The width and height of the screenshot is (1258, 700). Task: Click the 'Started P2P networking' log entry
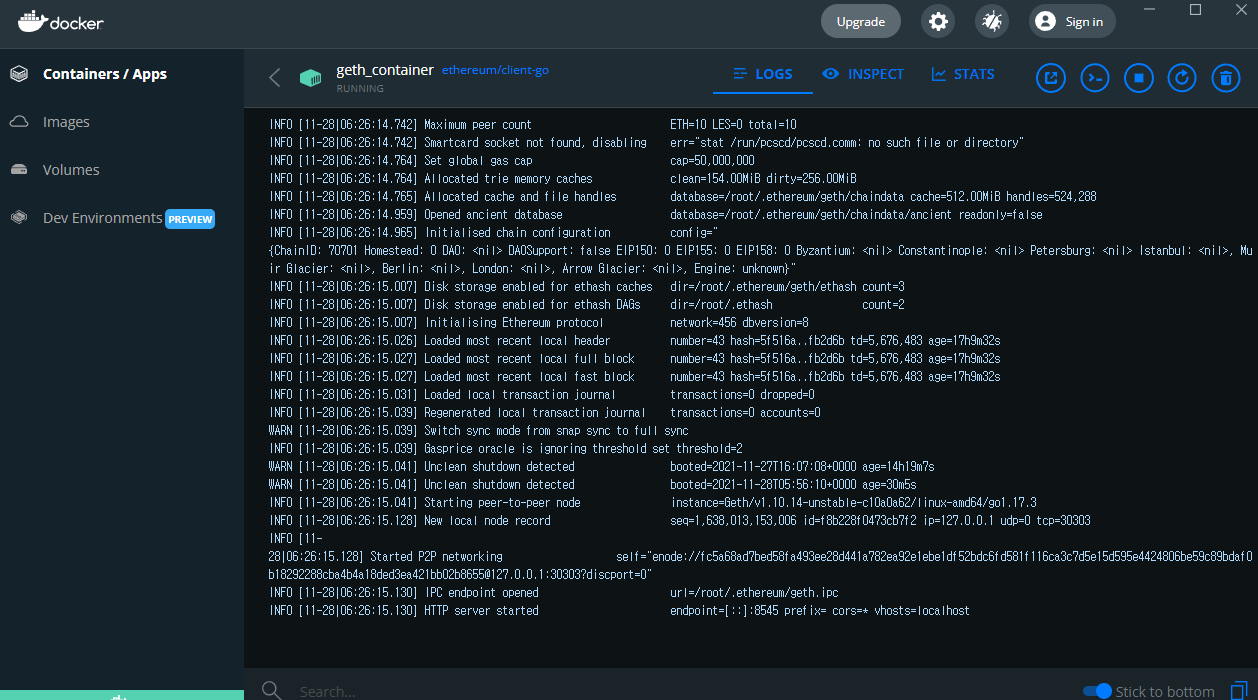point(760,557)
